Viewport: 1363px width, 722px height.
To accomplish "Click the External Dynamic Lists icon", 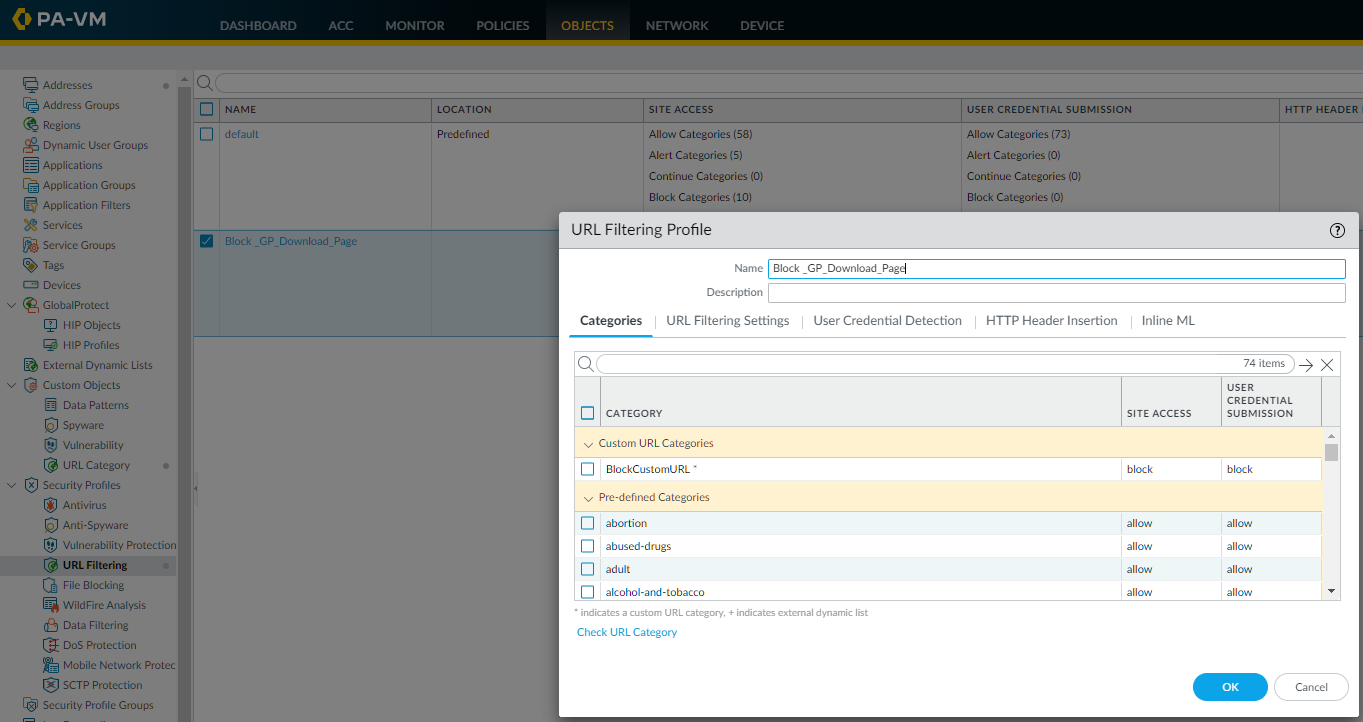I will (31, 365).
